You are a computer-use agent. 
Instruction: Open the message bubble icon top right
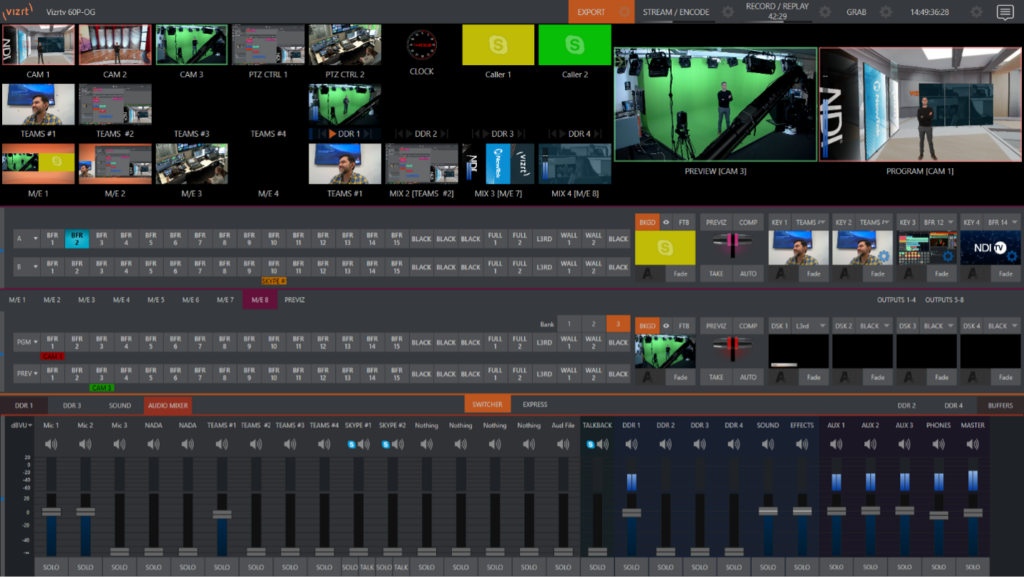click(x=1004, y=14)
